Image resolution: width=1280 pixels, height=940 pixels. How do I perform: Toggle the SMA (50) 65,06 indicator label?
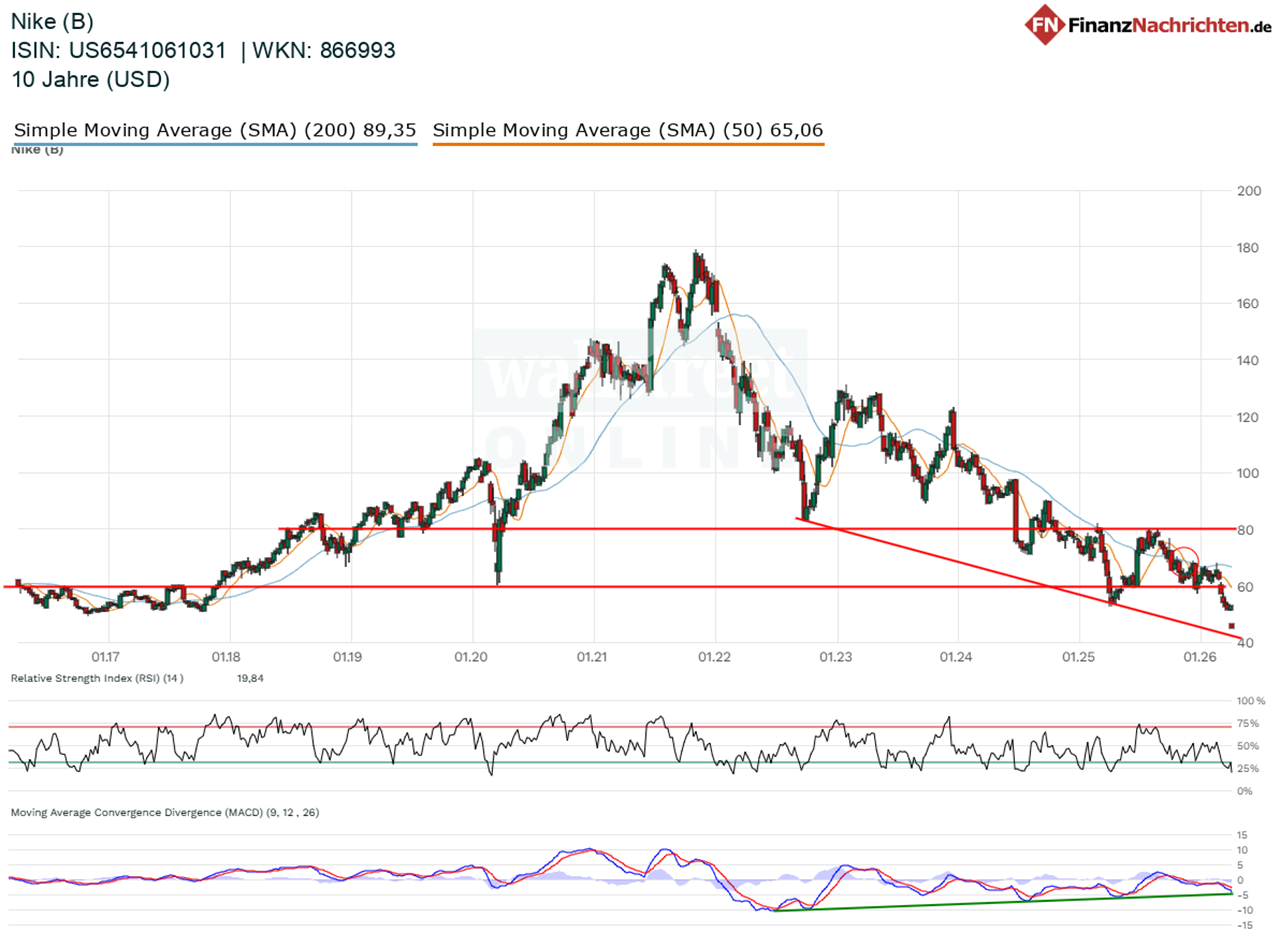pyautogui.click(x=628, y=130)
